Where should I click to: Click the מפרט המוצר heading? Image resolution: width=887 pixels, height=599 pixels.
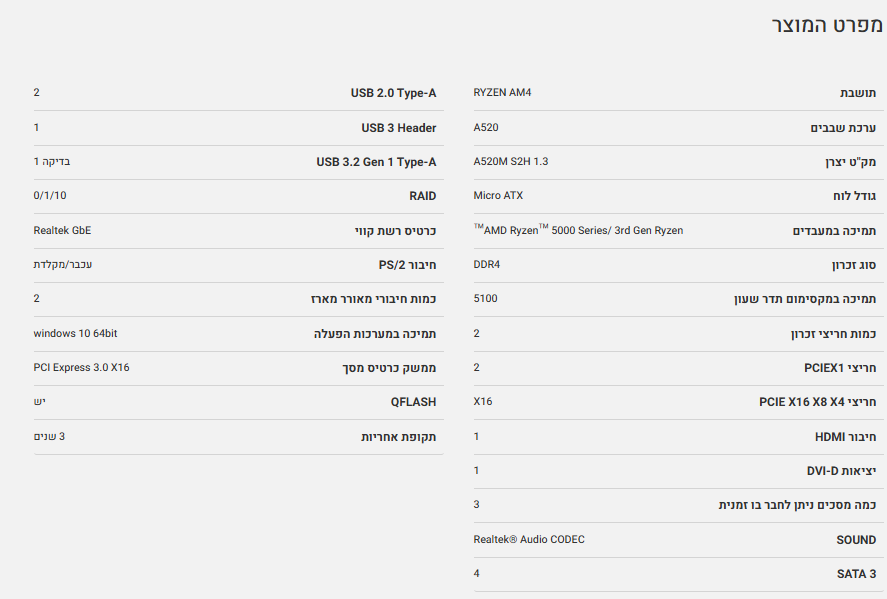click(825, 25)
